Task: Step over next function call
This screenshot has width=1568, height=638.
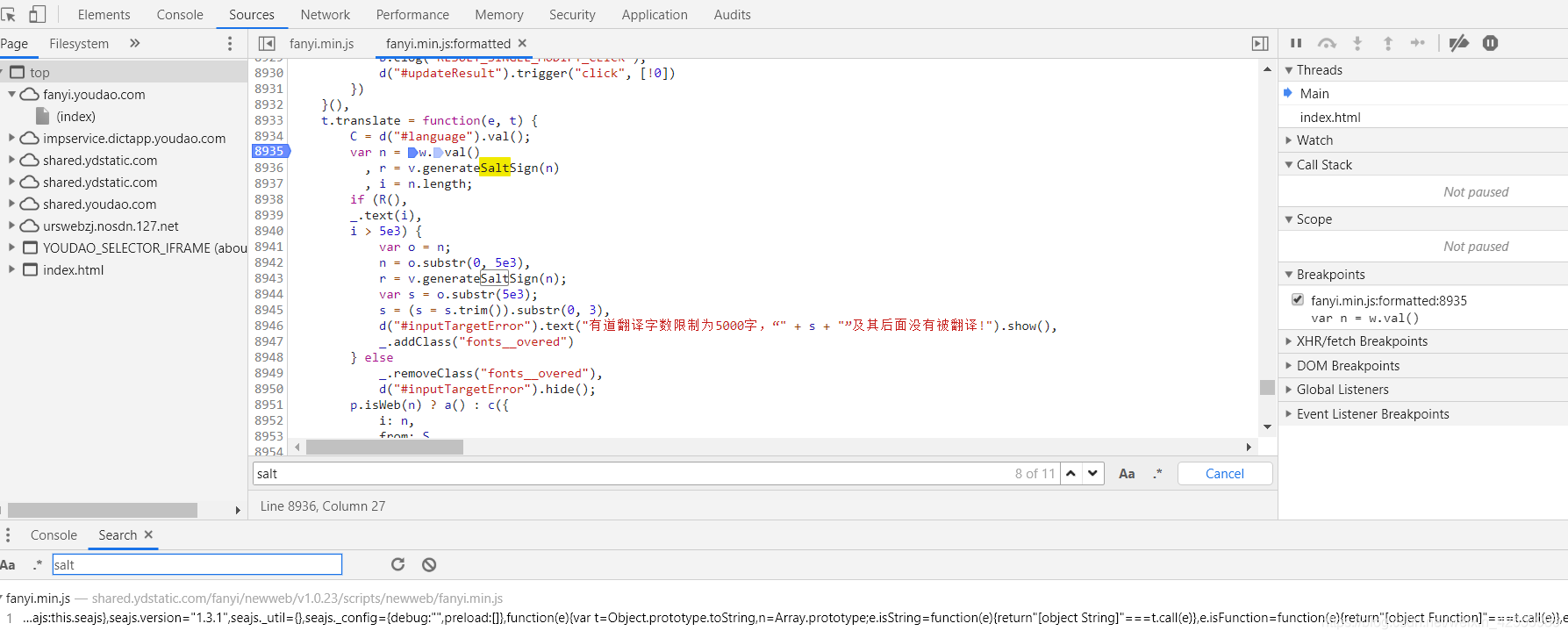Action: 1327,43
